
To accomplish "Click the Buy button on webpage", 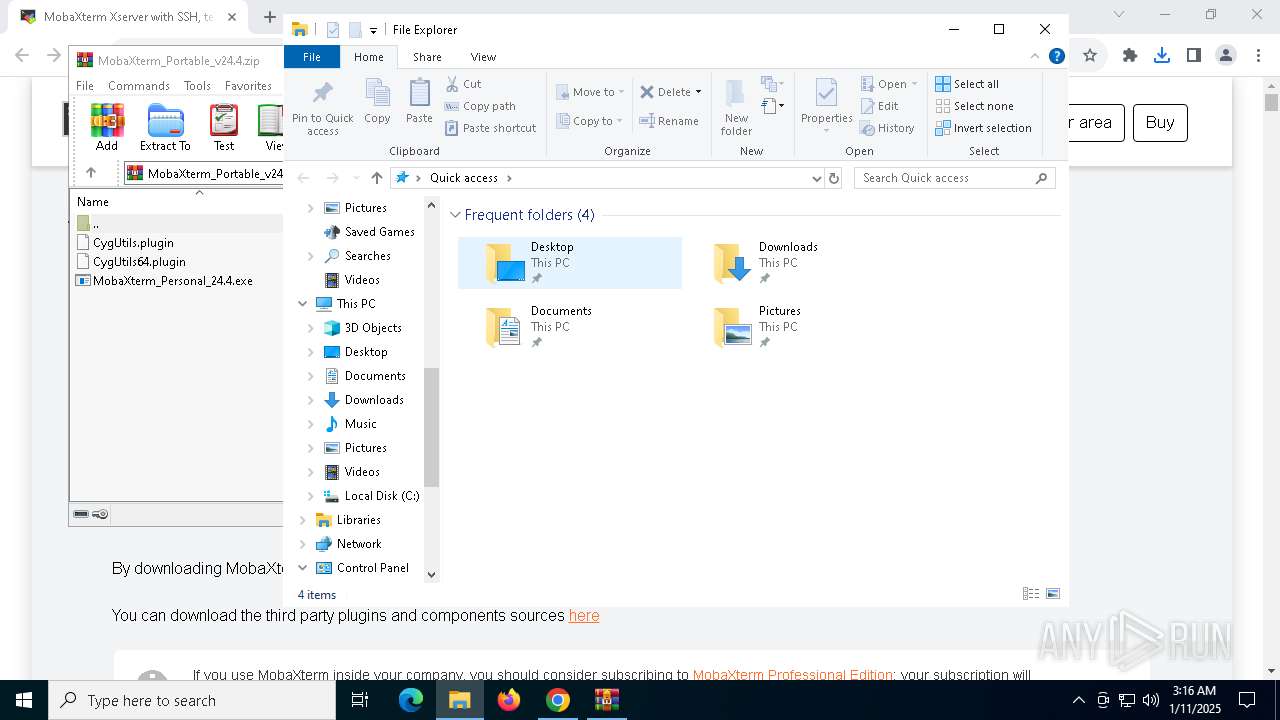I will (x=1160, y=123).
